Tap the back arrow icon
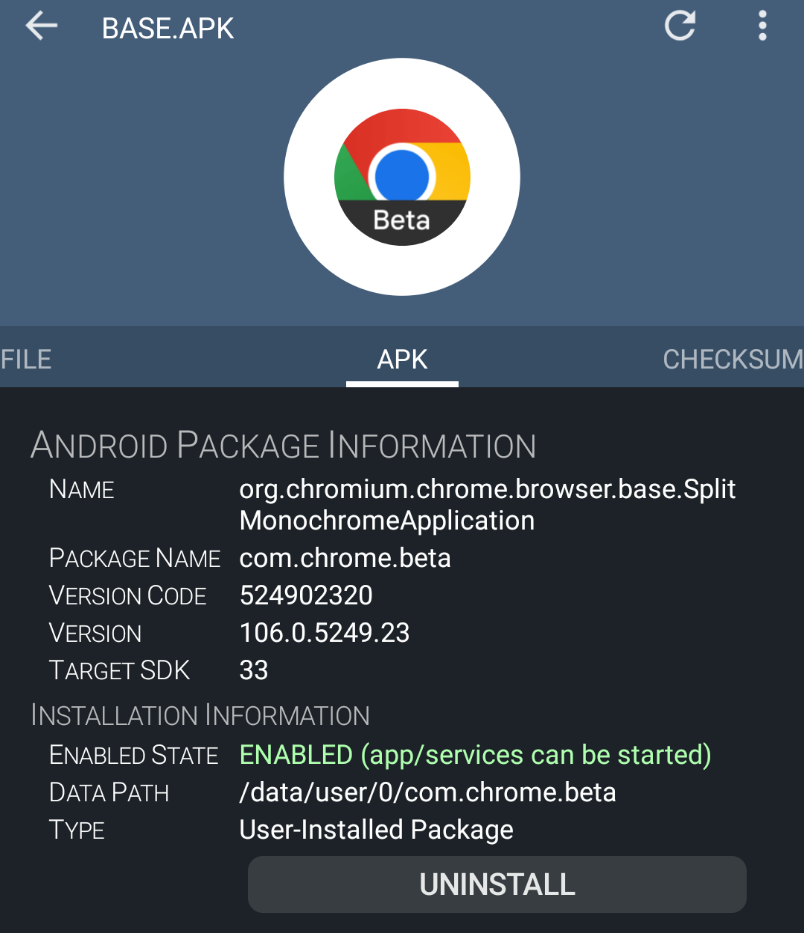 (x=42, y=26)
